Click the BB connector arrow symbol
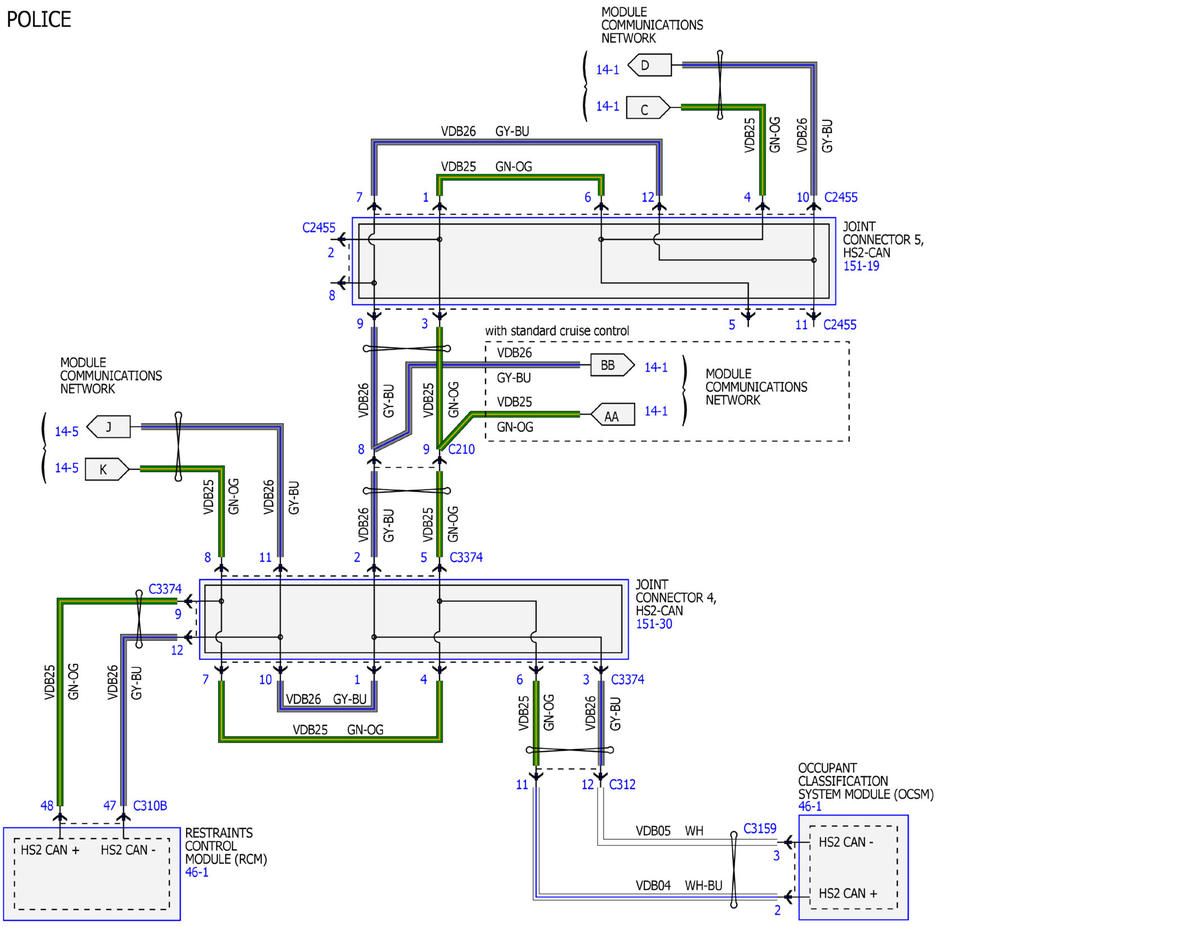This screenshot has width=1200, height=927. tap(611, 366)
